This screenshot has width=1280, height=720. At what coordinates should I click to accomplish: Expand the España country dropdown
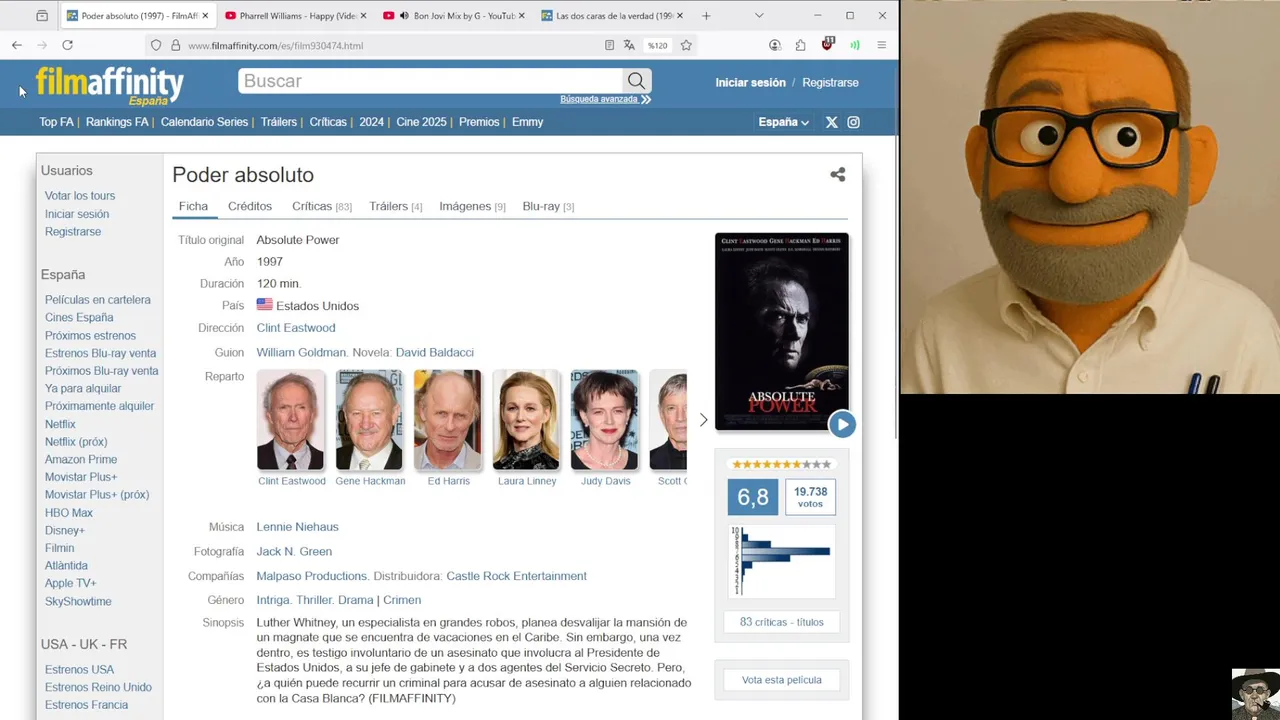(783, 122)
